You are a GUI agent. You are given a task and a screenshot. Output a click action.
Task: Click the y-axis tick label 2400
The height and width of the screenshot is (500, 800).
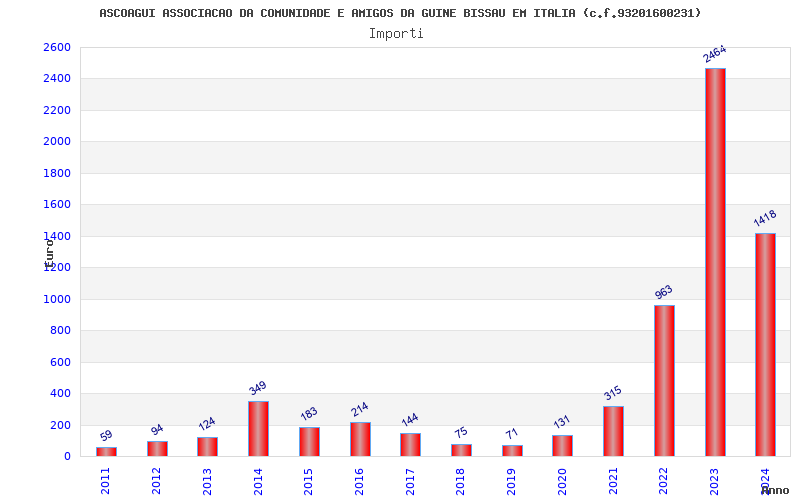coord(57,79)
